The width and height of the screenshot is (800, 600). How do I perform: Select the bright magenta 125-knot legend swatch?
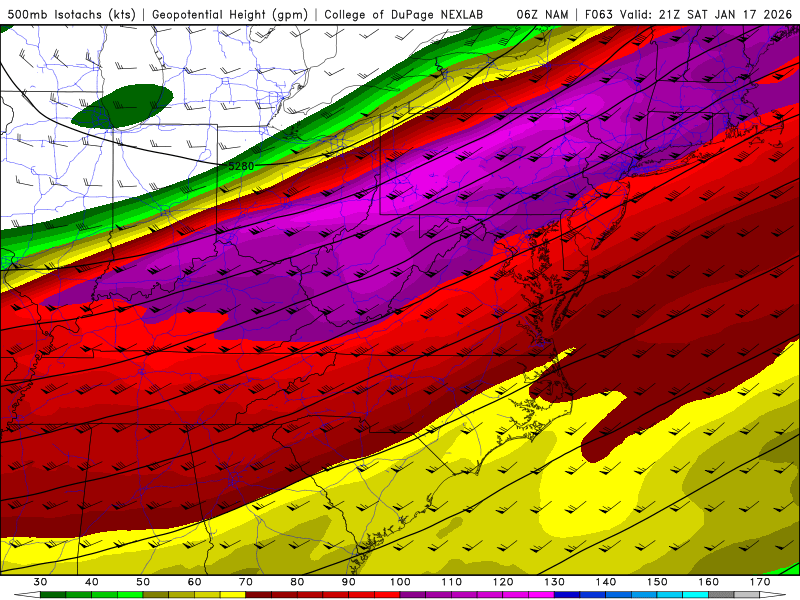(x=542, y=595)
